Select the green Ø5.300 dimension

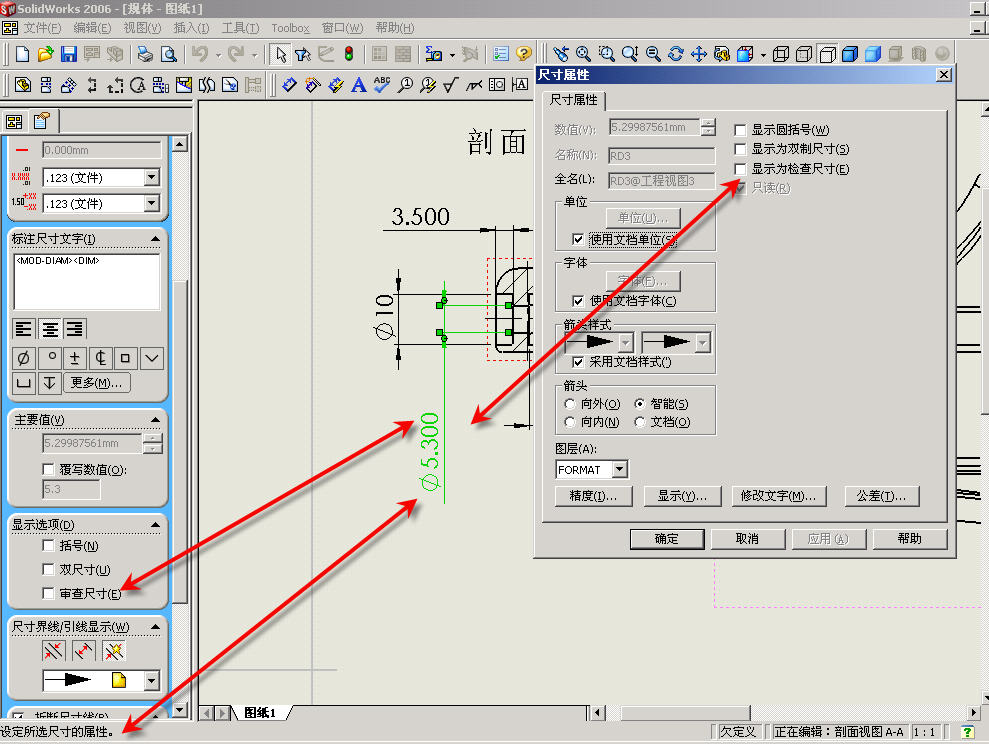[430, 451]
